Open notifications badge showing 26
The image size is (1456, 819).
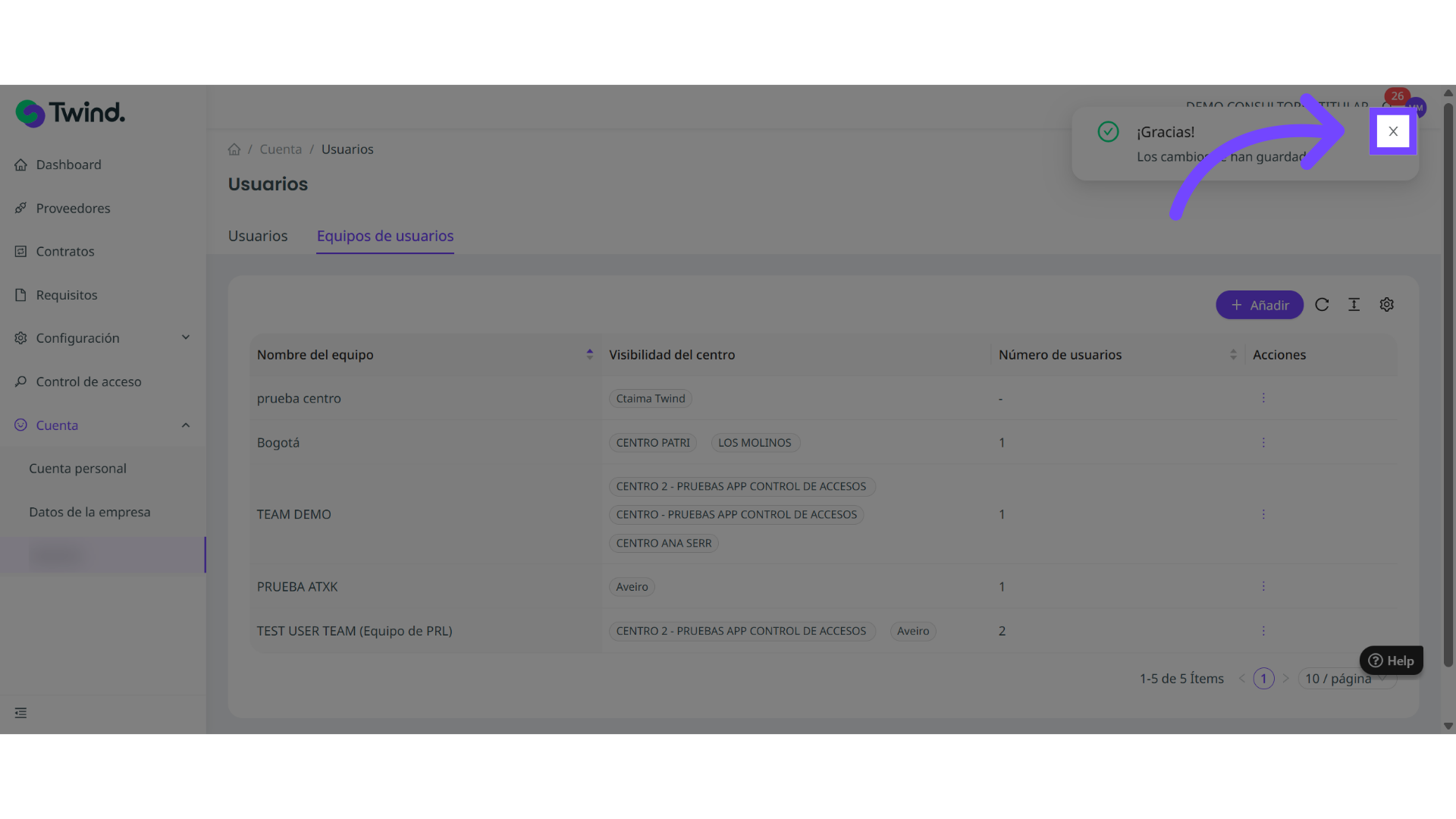(x=1397, y=96)
